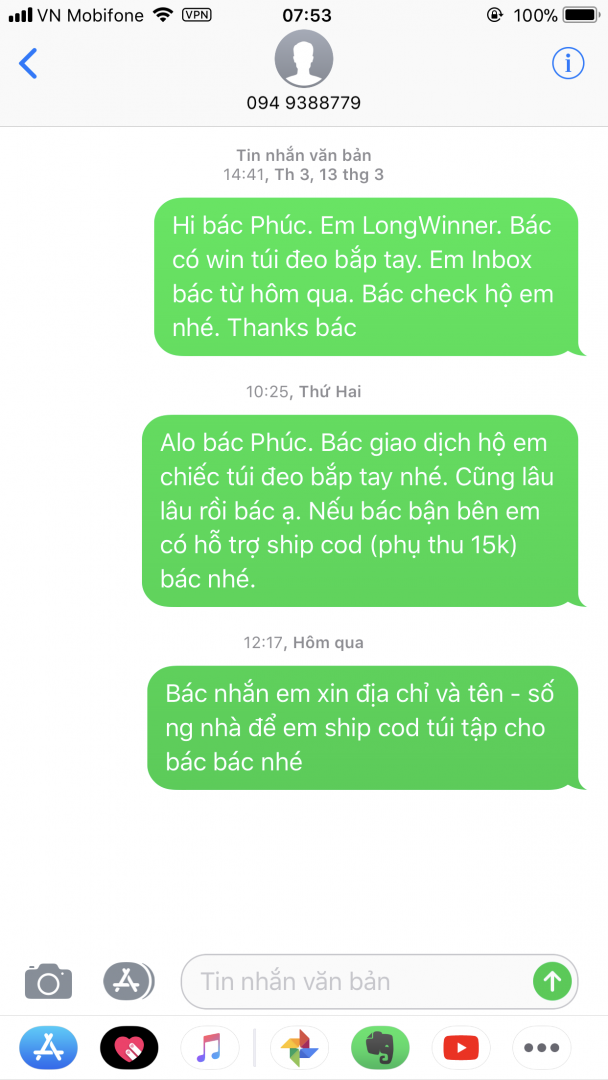Open the Music app icon
Screen dimensions: 608x1080
(209, 1048)
